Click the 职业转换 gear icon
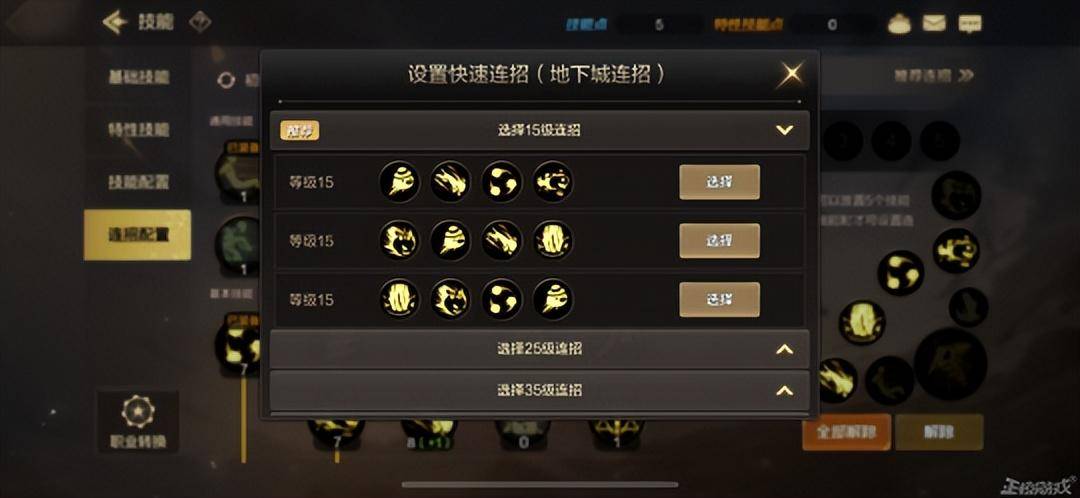Image resolution: width=1080 pixels, height=498 pixels. coord(138,412)
